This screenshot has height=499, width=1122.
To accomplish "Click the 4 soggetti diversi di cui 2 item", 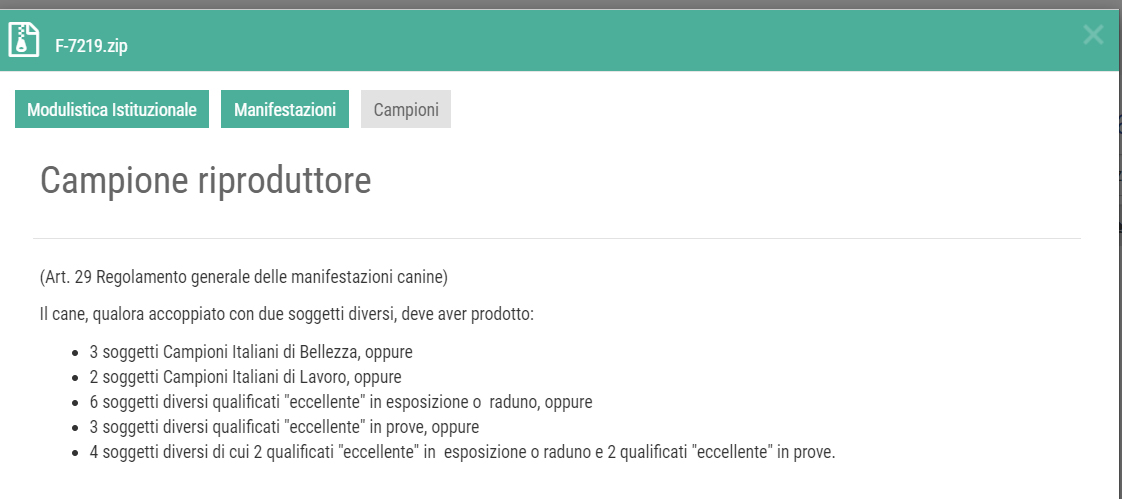I will point(462,452).
